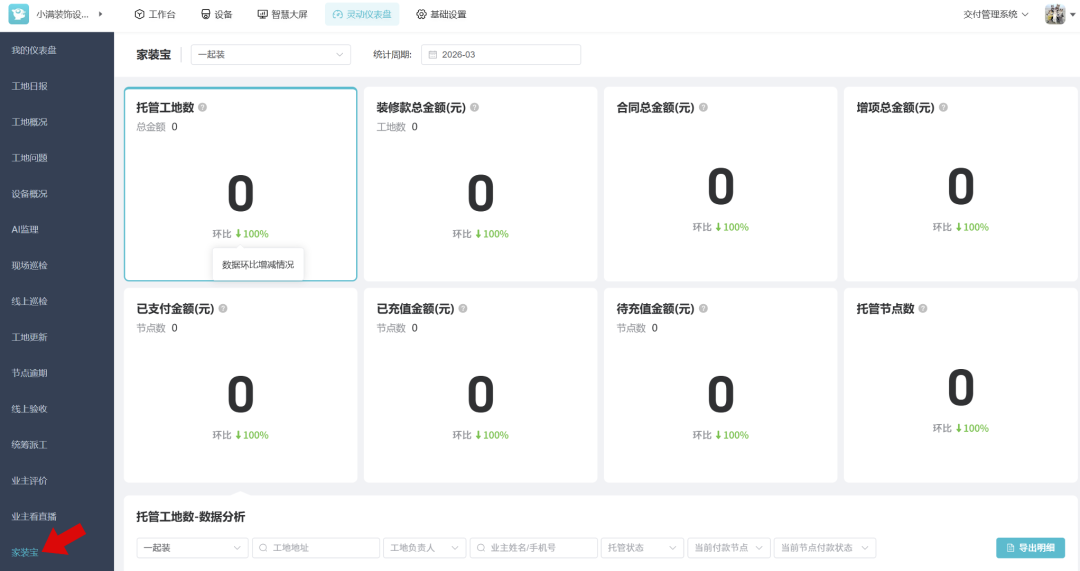Open the 基础设置 top menu
This screenshot has height=571, width=1080.
[441, 14]
